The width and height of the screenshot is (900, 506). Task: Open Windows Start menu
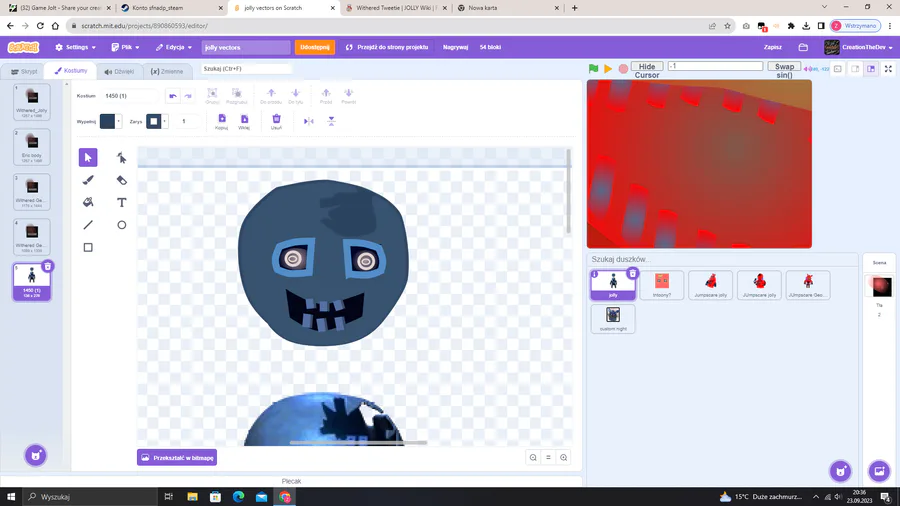click(x=11, y=496)
